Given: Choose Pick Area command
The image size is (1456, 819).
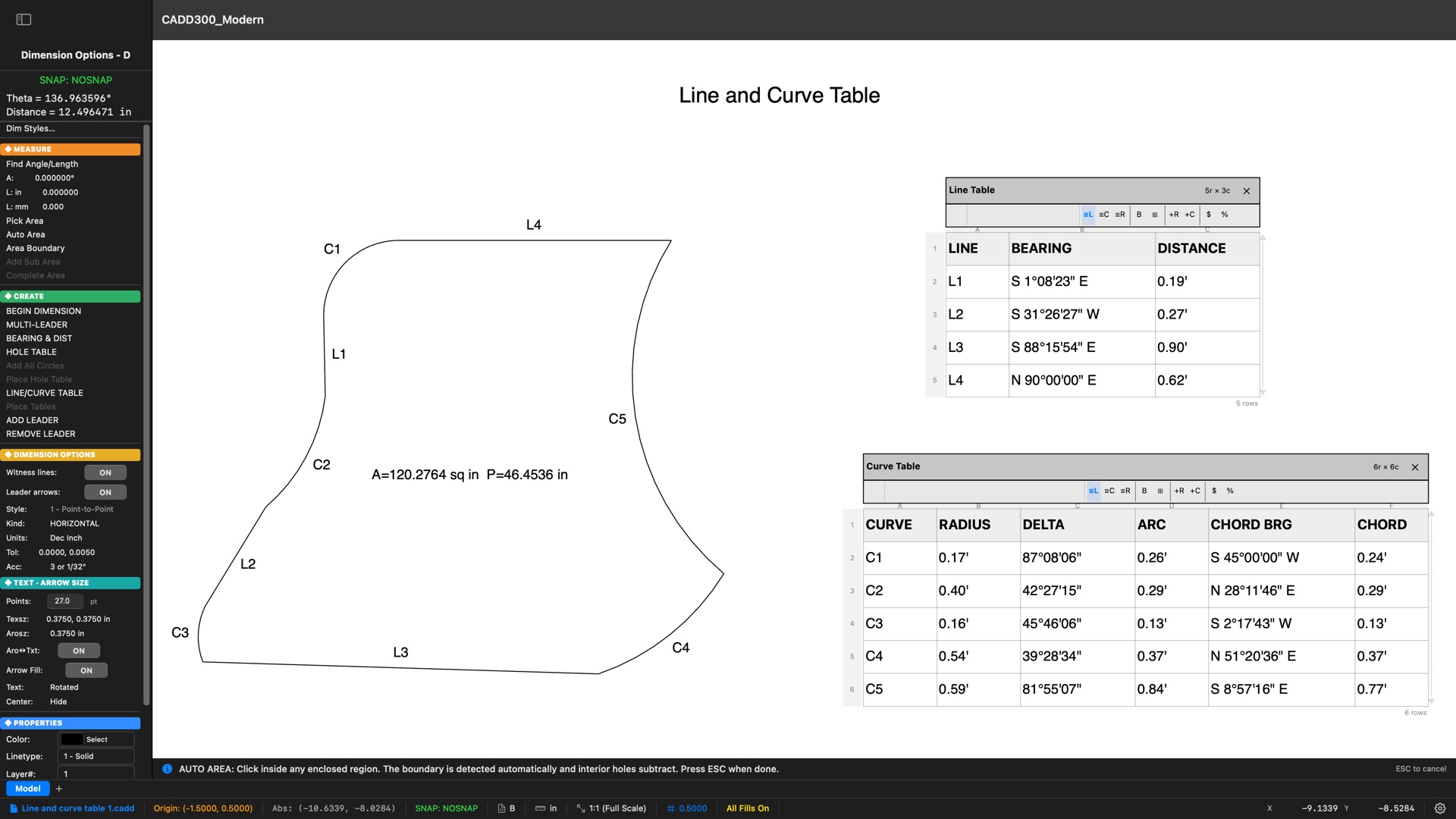Looking at the screenshot, I should click(25, 221).
